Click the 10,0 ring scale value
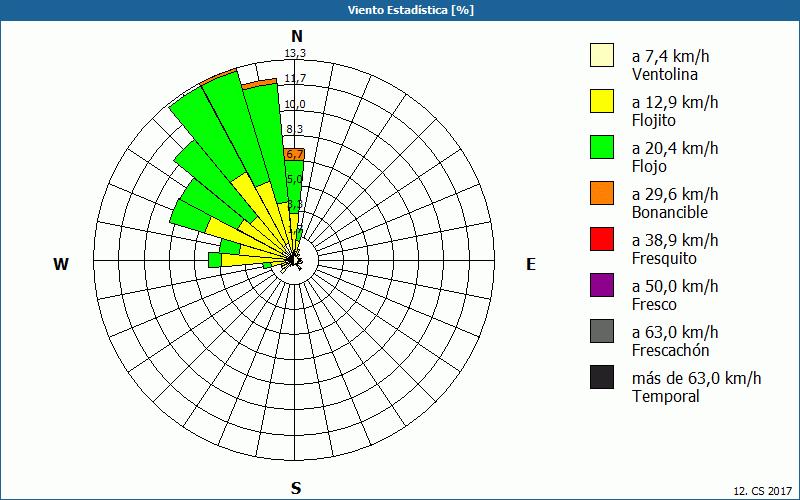This screenshot has width=800, height=500. tap(295, 104)
